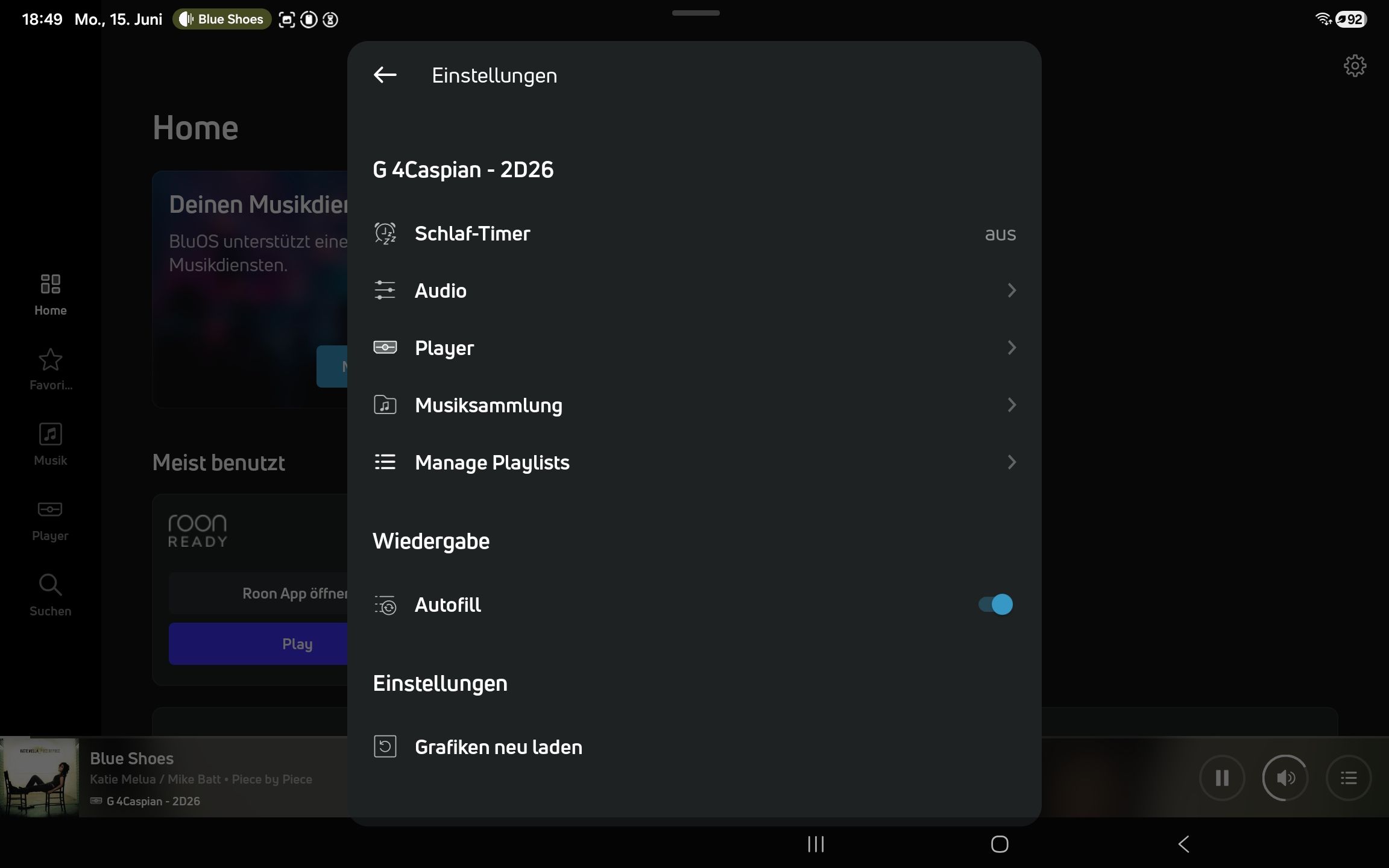The image size is (1389, 868).
Task: Click the top drag handle pill
Action: coord(696,13)
